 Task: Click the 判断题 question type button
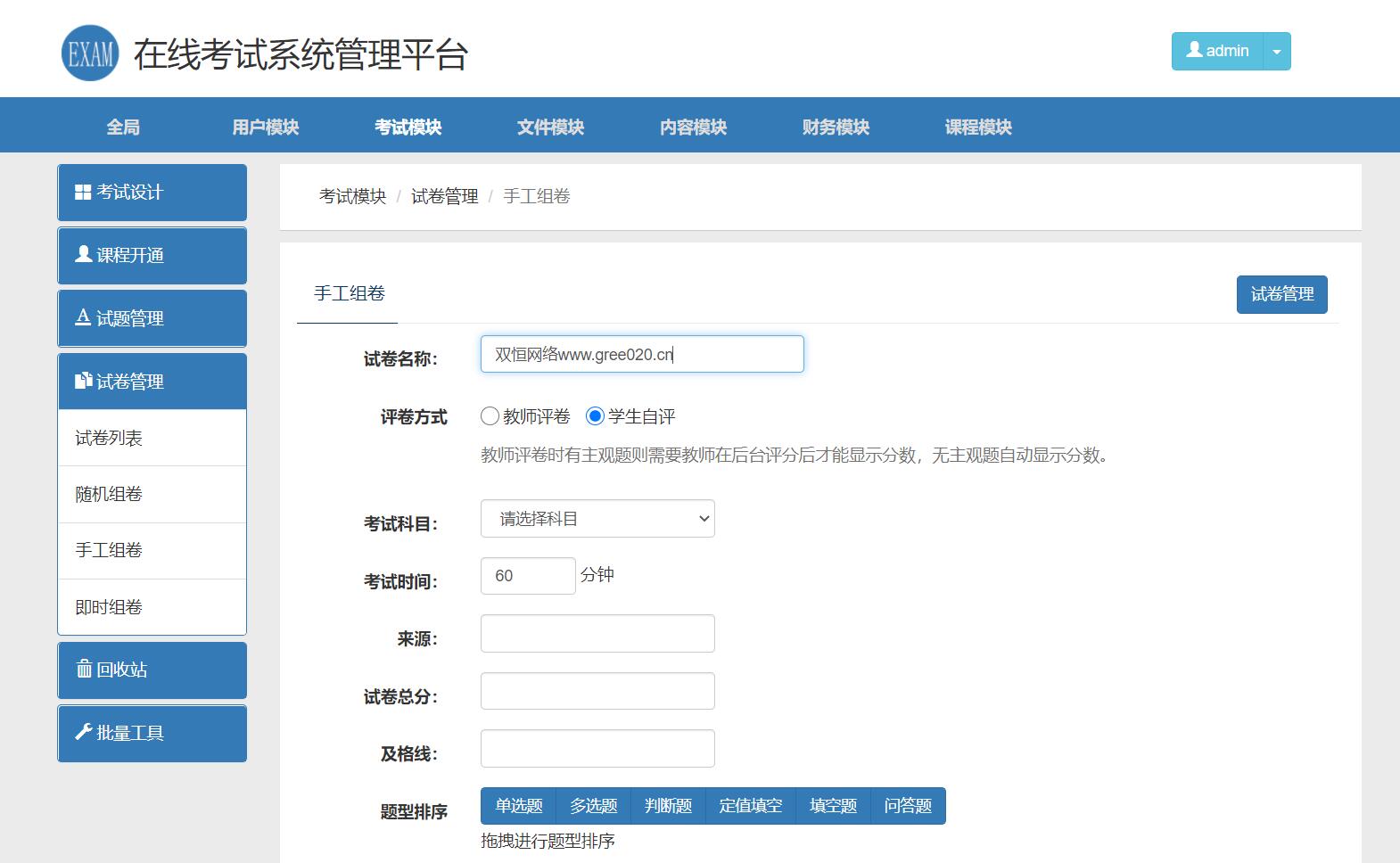(x=669, y=806)
